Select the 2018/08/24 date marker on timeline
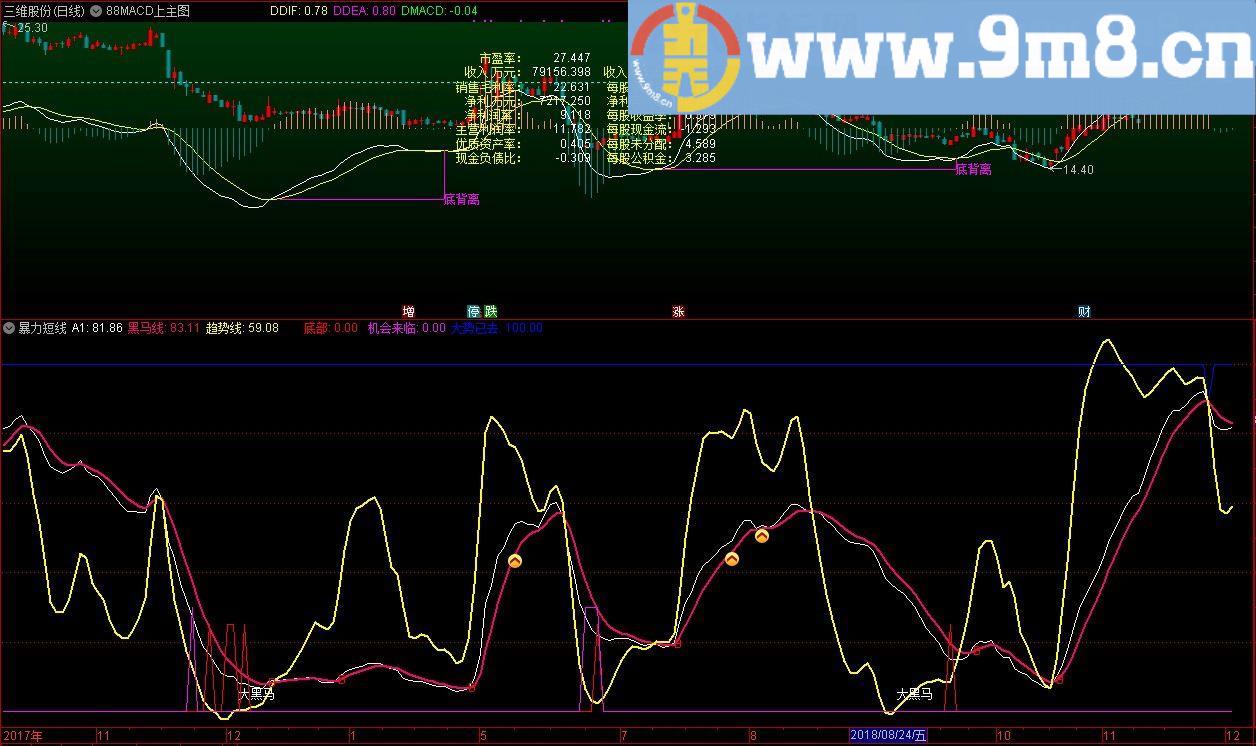This screenshot has width=1256, height=746. point(888,736)
